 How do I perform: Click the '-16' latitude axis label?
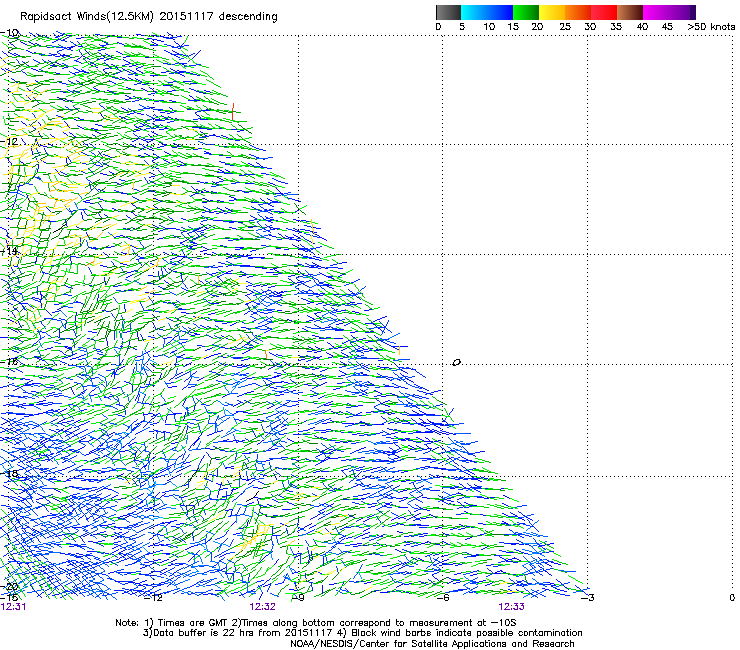pos(9,362)
